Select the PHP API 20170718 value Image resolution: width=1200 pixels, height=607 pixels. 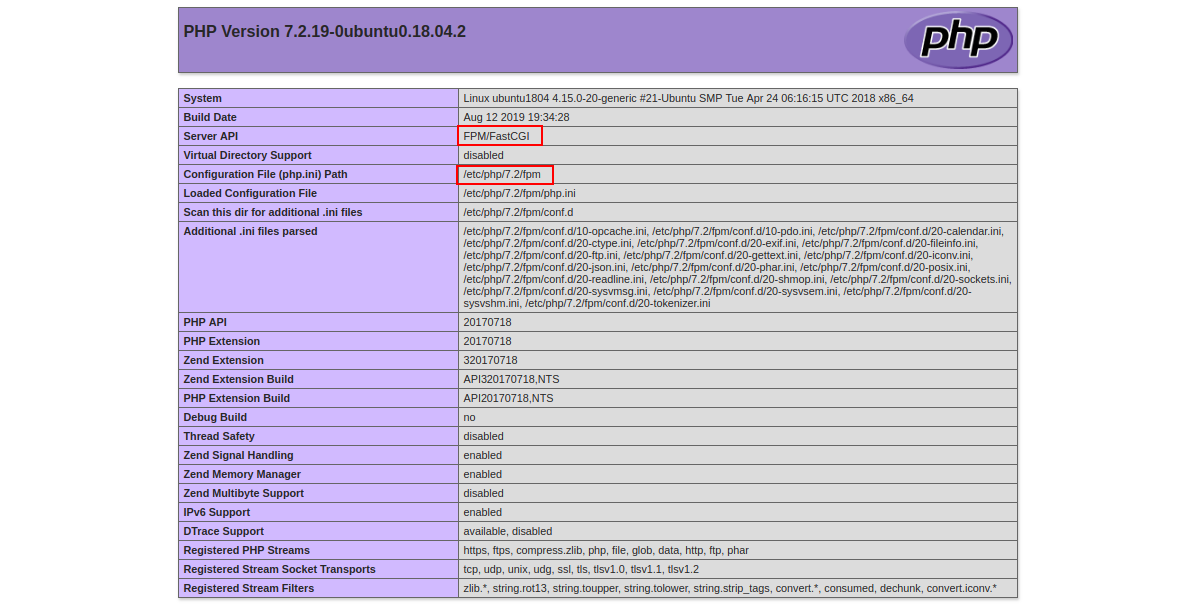click(x=487, y=322)
